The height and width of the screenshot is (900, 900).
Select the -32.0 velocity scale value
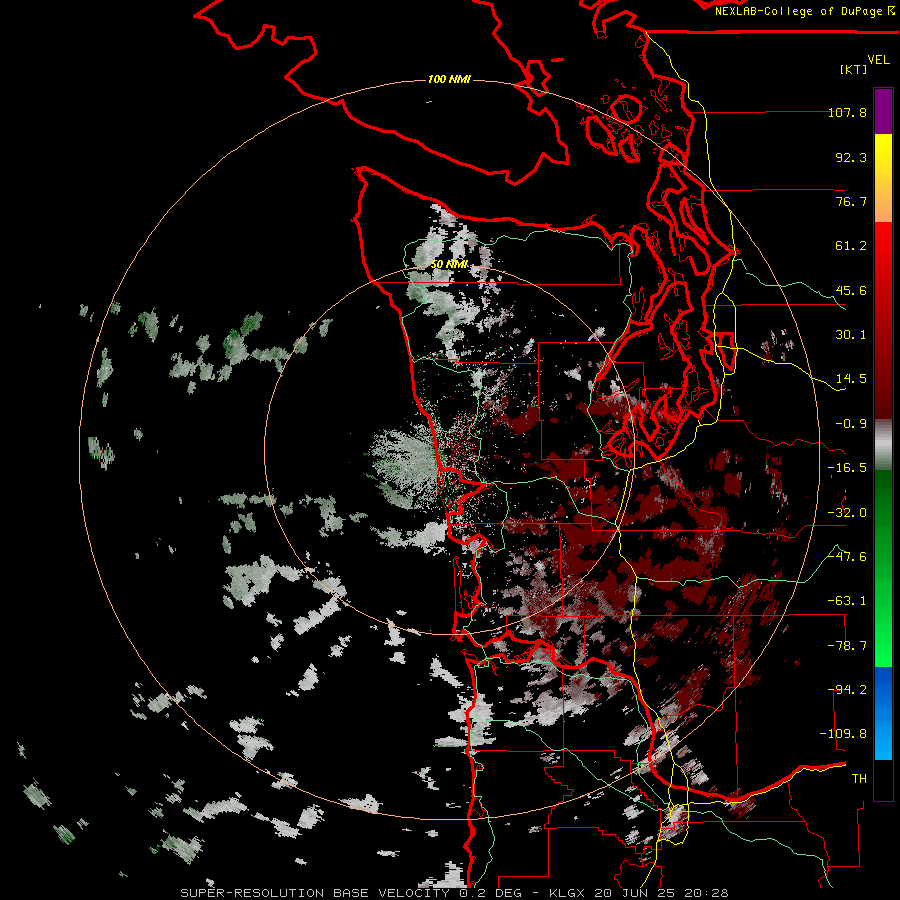pyautogui.click(x=847, y=513)
